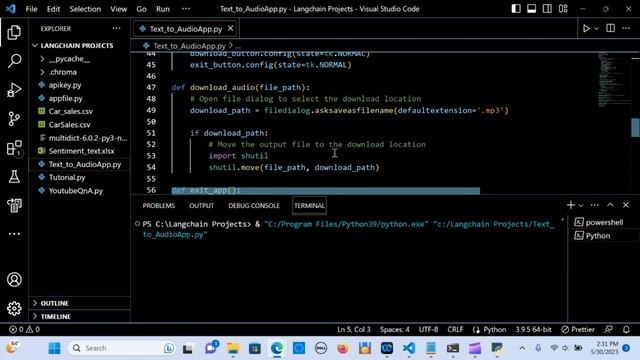The width and height of the screenshot is (640, 360).
Task: Open the Run menu
Action: pyautogui.click(x=162, y=9)
